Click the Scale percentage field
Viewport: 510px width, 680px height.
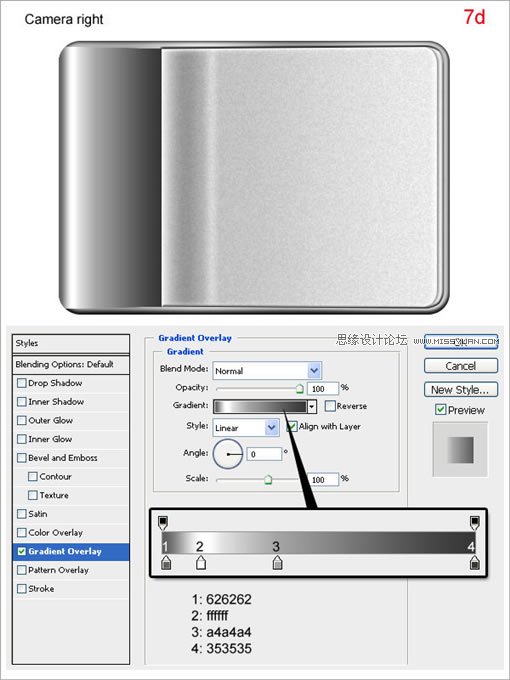coord(322,480)
